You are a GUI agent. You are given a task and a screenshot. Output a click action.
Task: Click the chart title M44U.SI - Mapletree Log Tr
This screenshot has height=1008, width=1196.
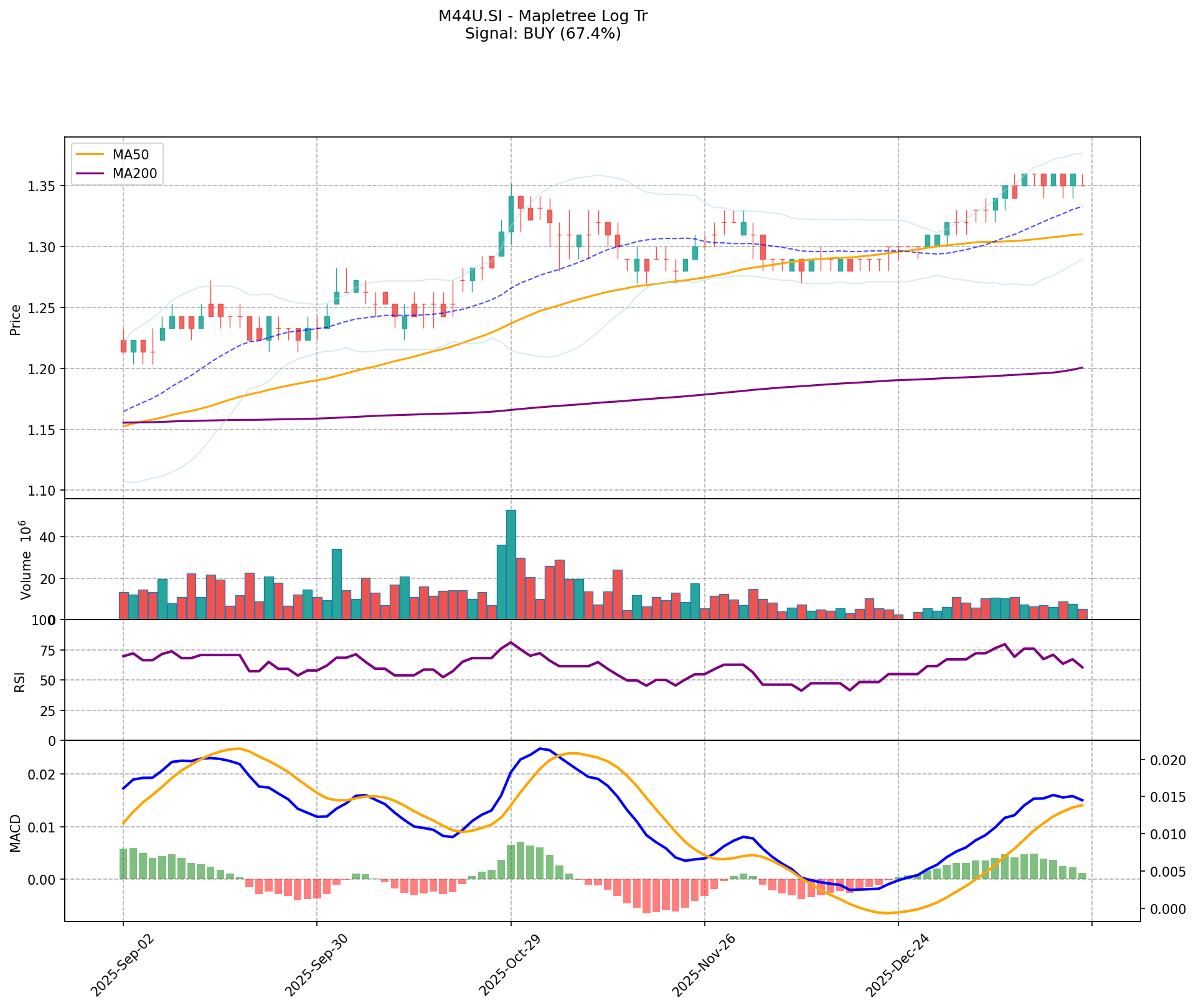point(543,16)
